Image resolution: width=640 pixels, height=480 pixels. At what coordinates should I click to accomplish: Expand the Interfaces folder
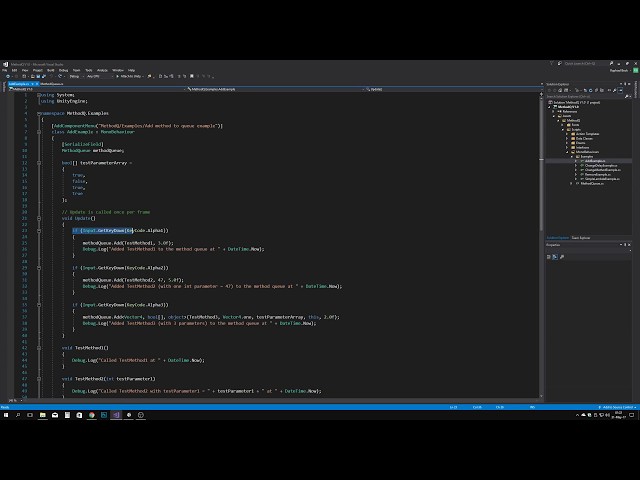[x=567, y=147]
